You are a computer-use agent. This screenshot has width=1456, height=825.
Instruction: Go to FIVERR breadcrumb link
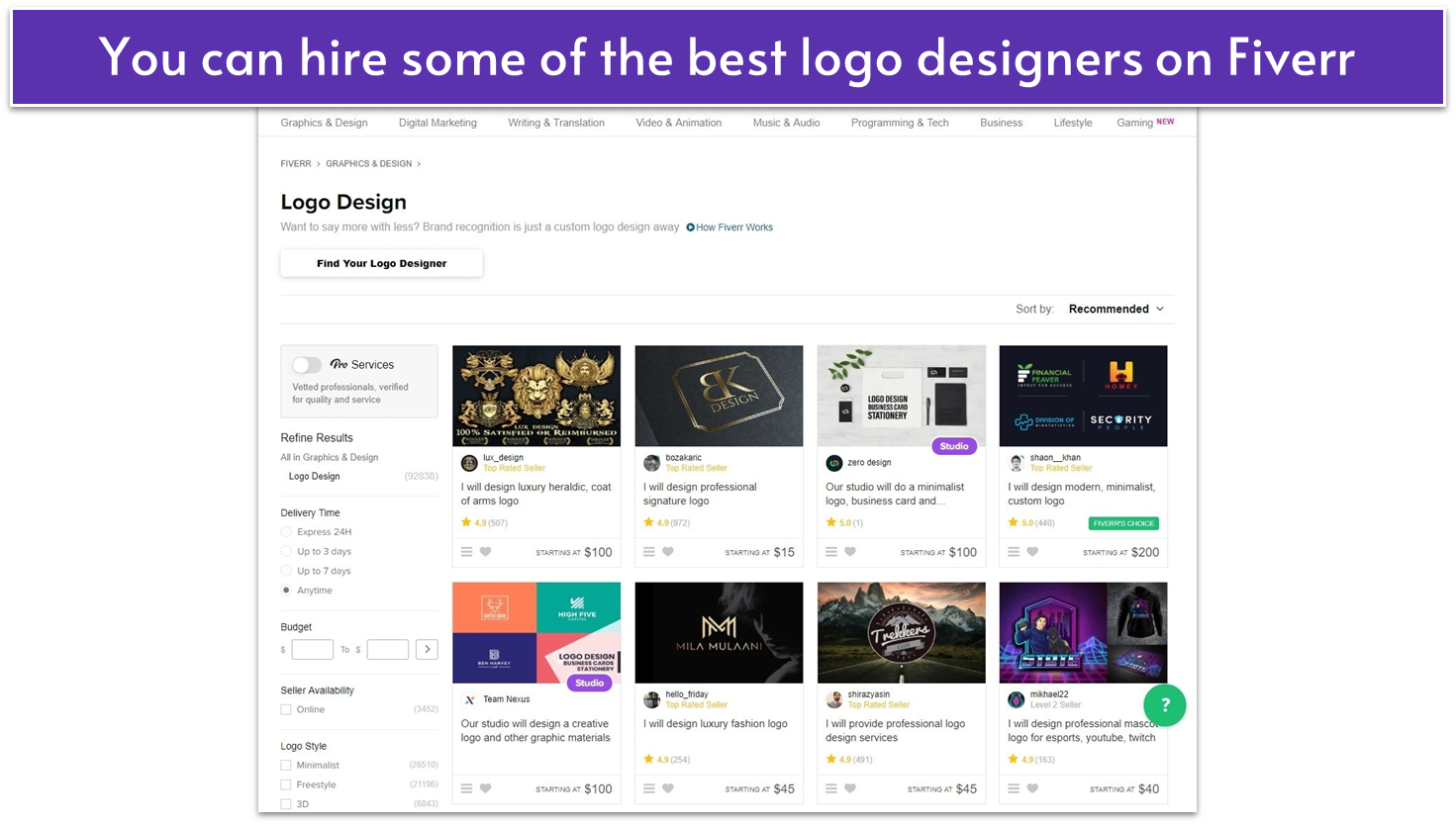pyautogui.click(x=295, y=163)
